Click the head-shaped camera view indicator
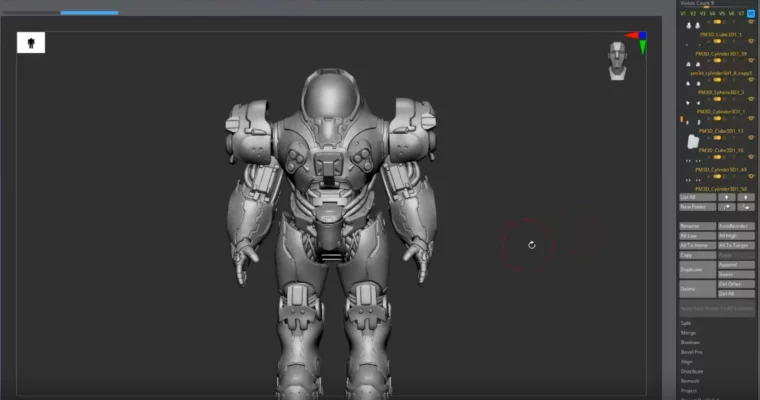 (x=617, y=61)
